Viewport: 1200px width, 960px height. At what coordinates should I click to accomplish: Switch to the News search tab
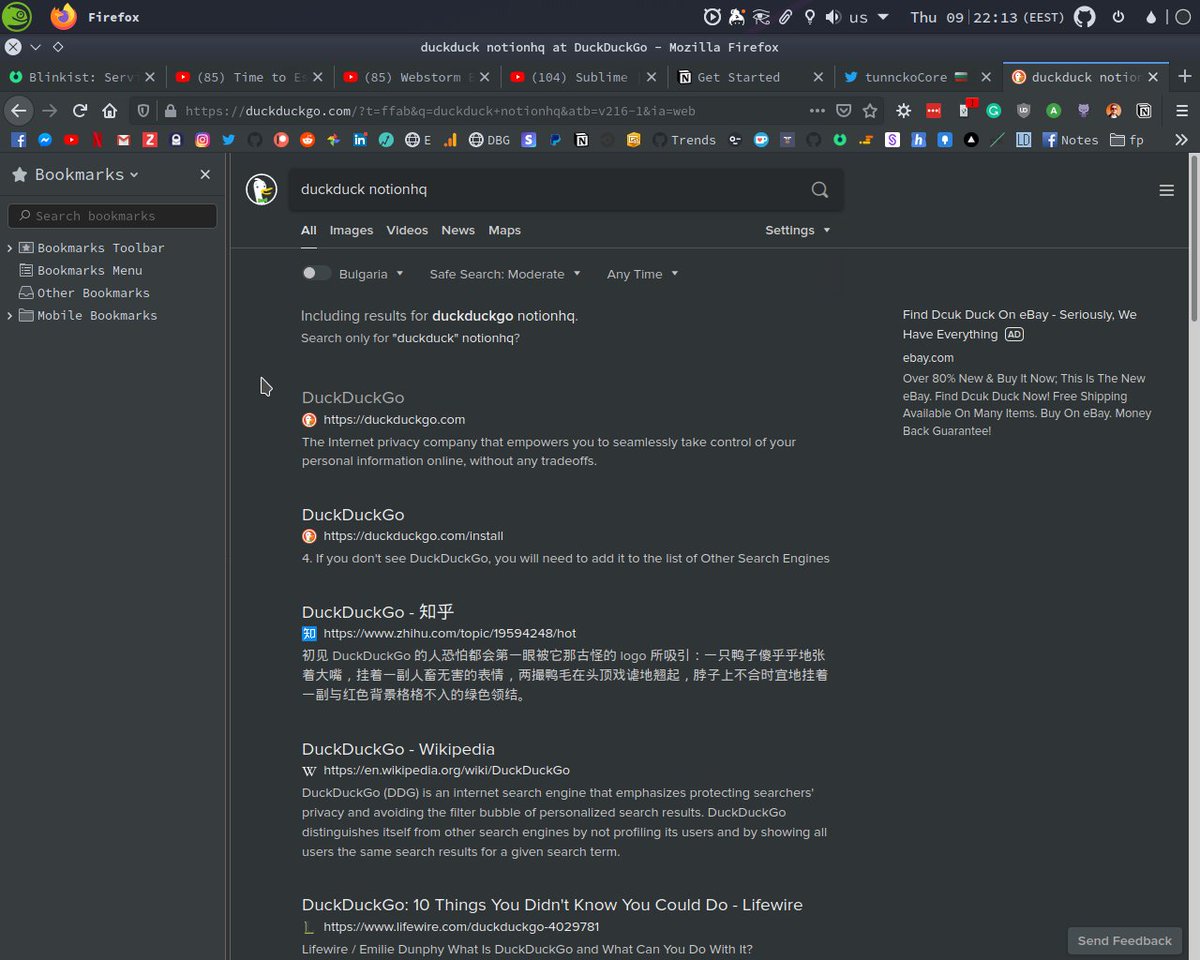click(458, 230)
